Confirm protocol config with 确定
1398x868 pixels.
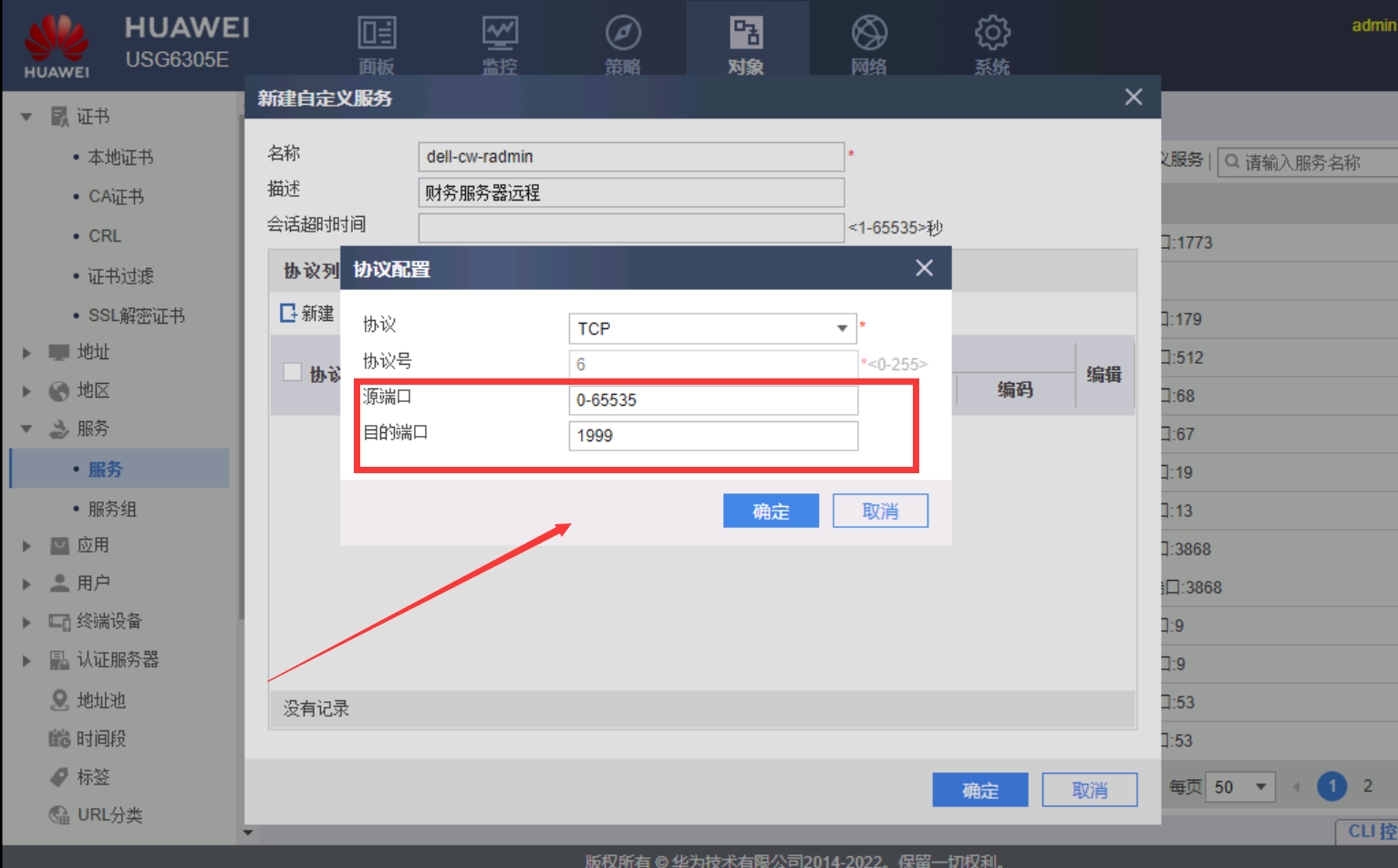point(771,511)
